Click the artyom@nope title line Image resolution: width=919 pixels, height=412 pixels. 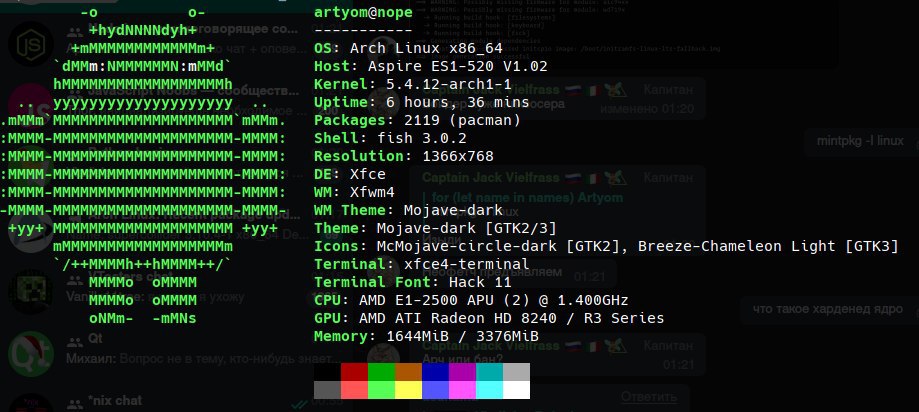tap(363, 13)
